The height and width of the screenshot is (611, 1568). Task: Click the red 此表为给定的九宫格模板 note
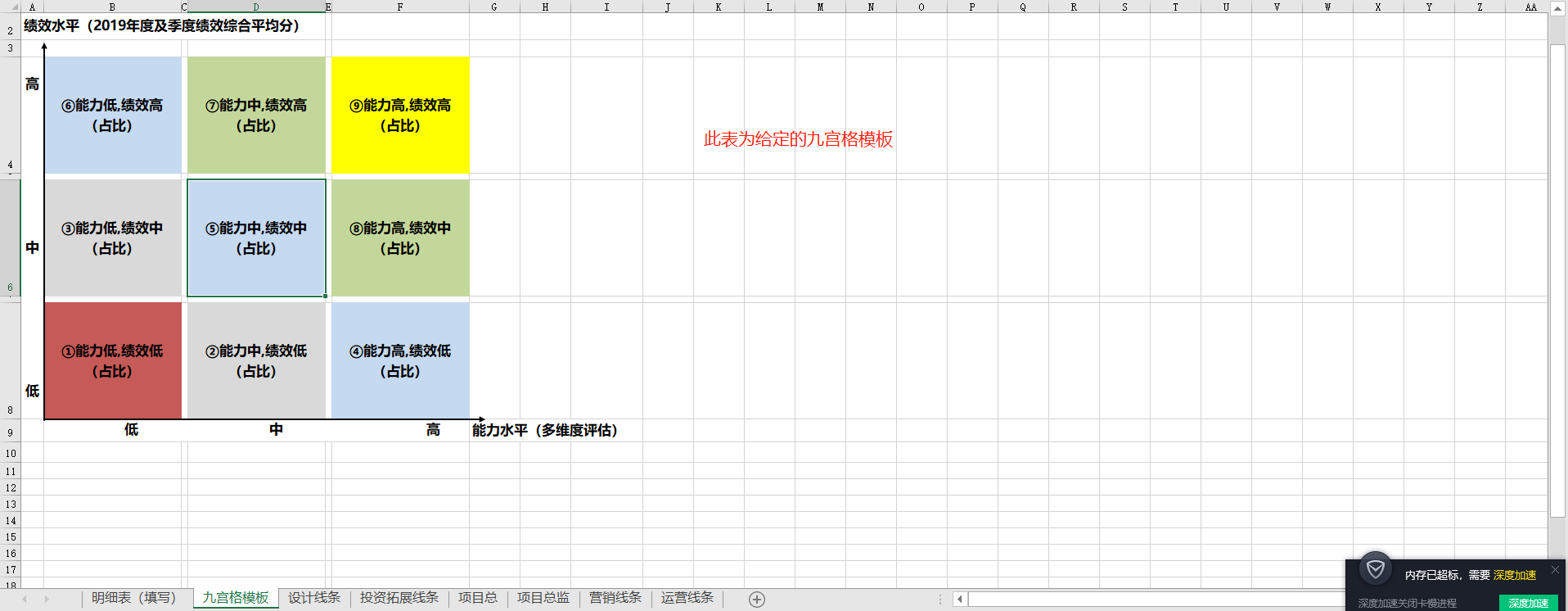click(x=798, y=139)
